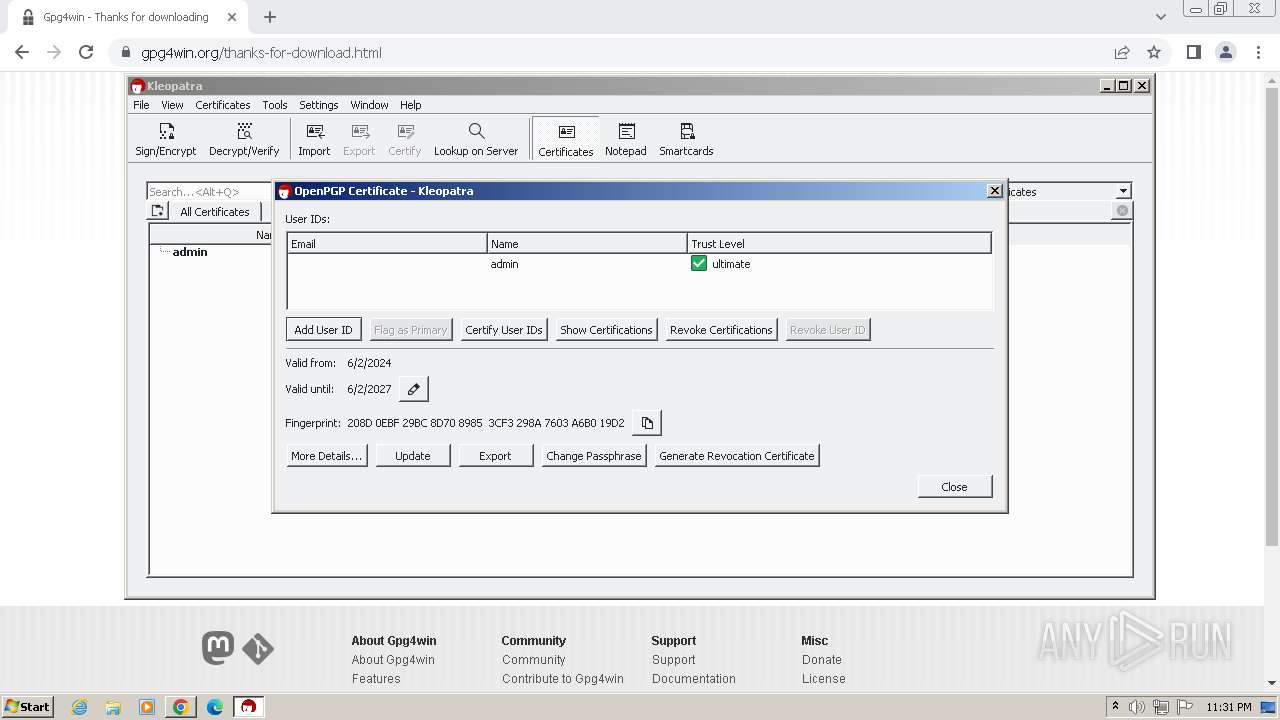Screen dimensions: 1280x720
Task: Bookmark this page with star icon
Action: coord(1154,53)
